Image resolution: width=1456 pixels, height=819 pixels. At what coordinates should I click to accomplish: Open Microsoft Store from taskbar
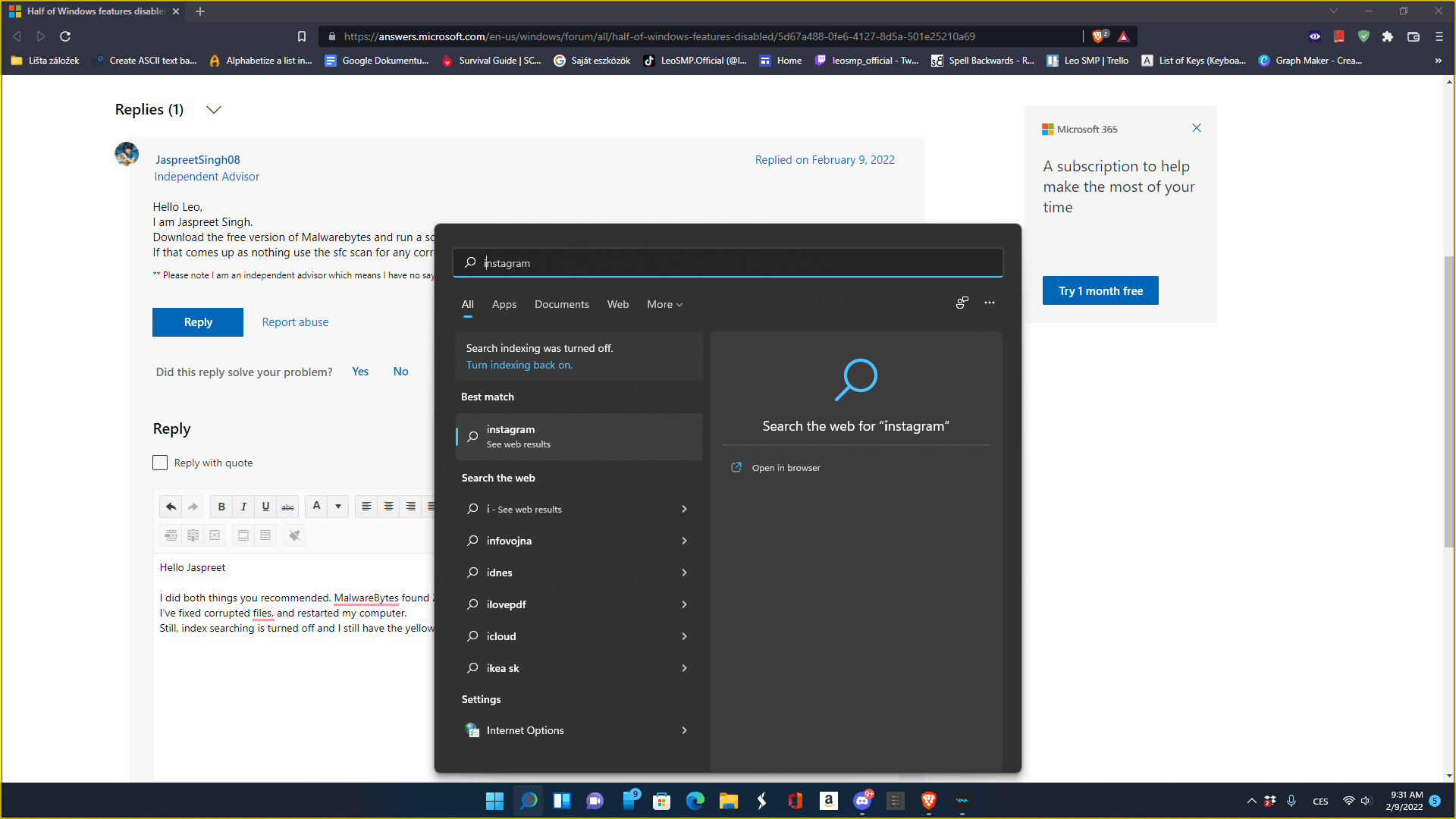[662, 801]
